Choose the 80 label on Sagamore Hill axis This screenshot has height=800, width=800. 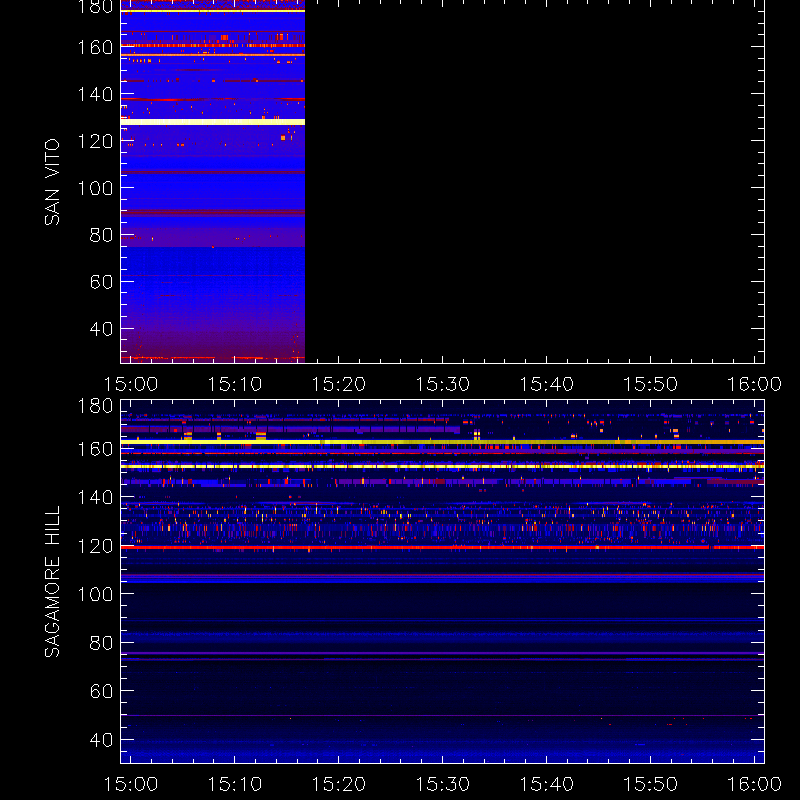(102, 643)
